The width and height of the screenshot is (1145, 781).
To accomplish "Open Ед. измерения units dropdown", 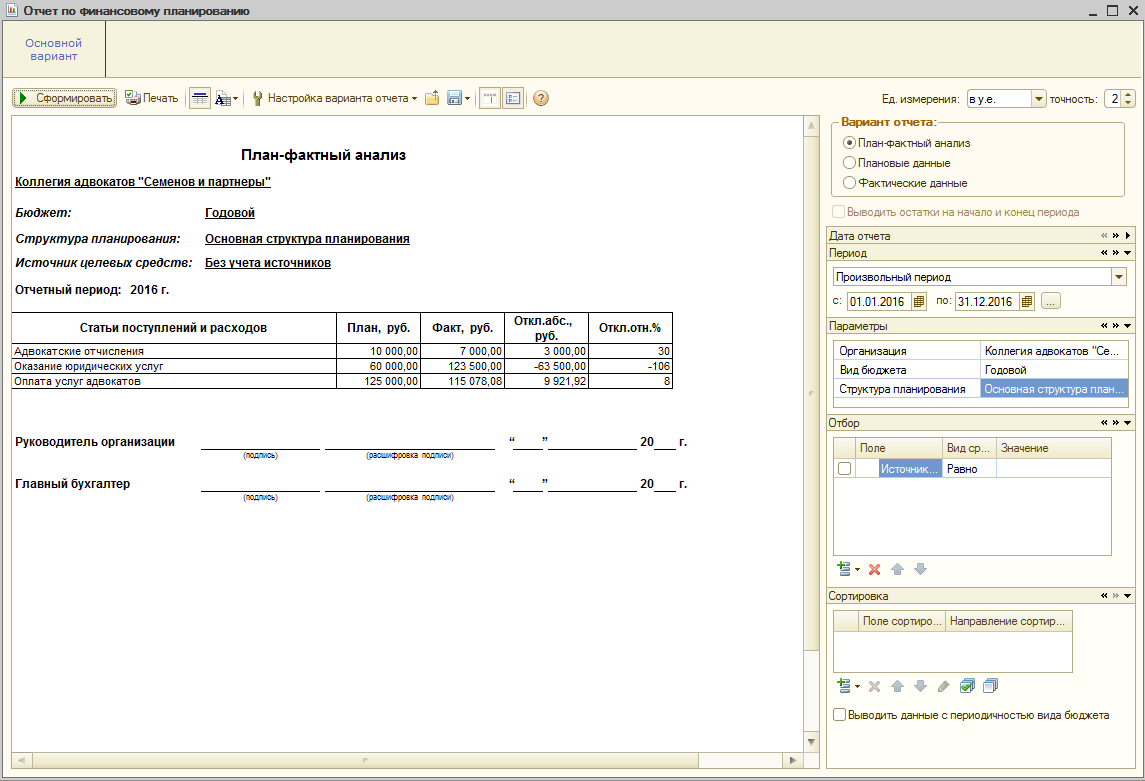I will pos(1038,99).
